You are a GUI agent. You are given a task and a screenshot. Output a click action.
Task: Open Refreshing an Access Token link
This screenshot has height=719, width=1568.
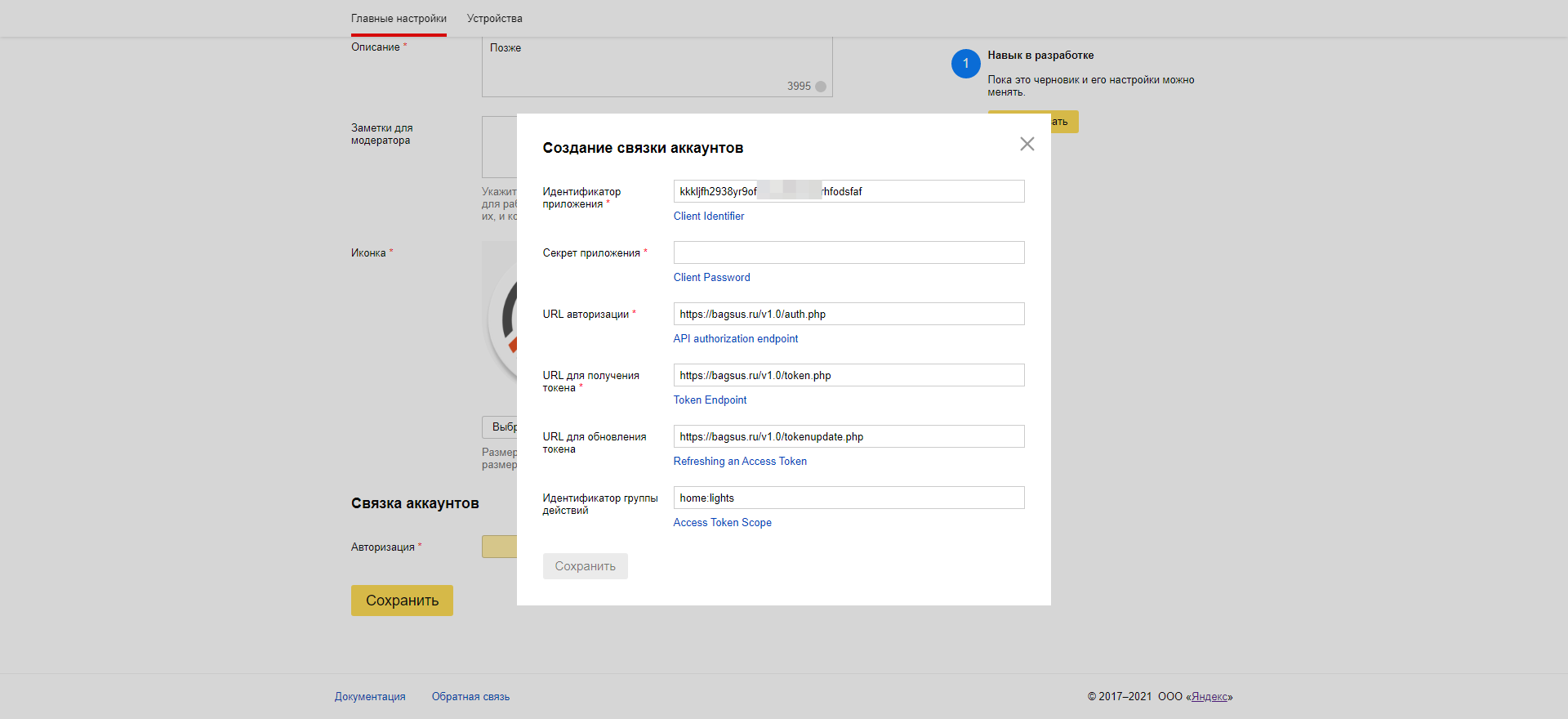pyautogui.click(x=740, y=462)
